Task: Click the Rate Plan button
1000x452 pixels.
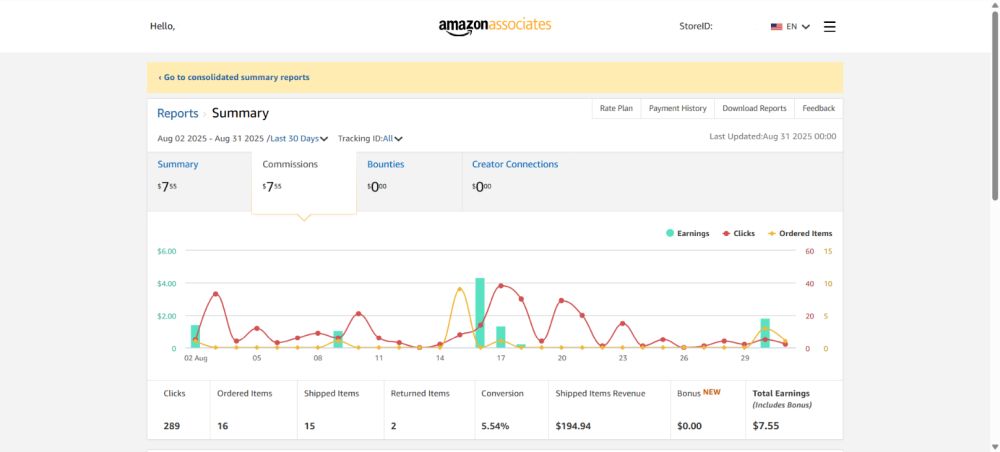Action: [616, 108]
